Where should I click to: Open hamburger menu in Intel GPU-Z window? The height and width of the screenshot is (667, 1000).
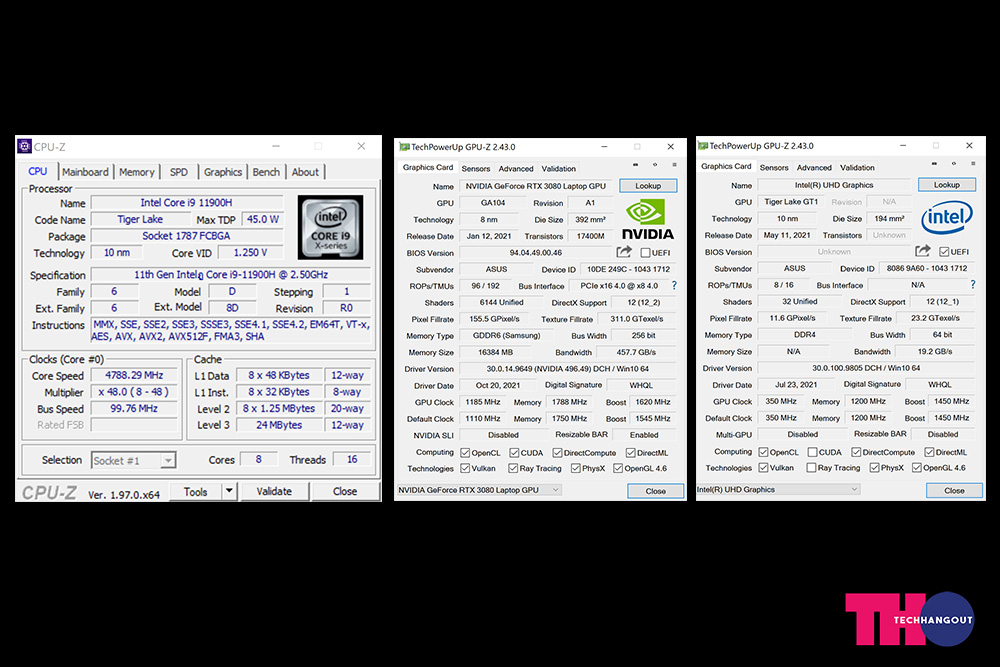point(973,164)
